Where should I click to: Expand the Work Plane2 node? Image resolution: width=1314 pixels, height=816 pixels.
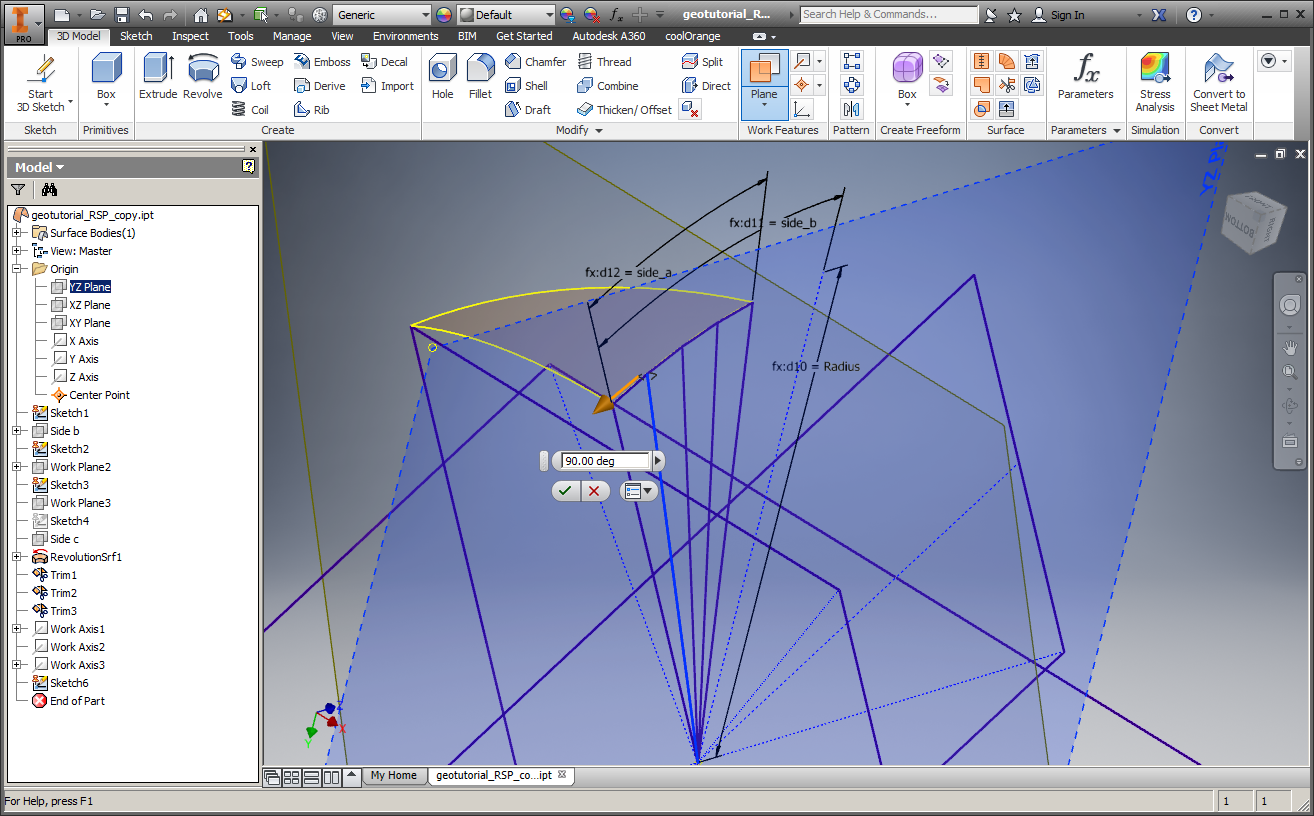[x=17, y=467]
